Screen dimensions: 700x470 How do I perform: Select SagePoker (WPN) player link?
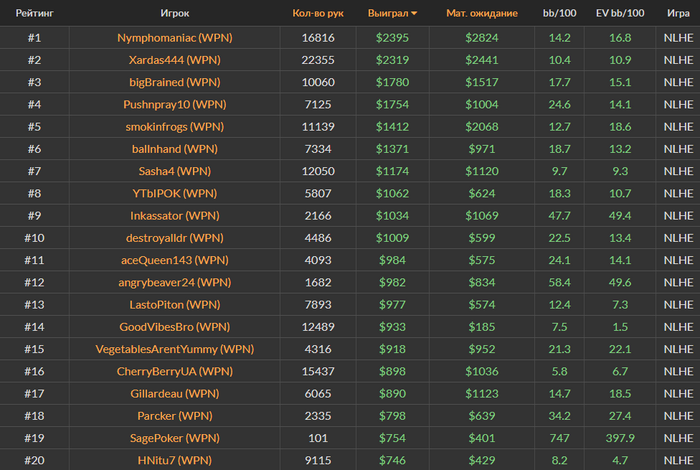(x=175, y=438)
